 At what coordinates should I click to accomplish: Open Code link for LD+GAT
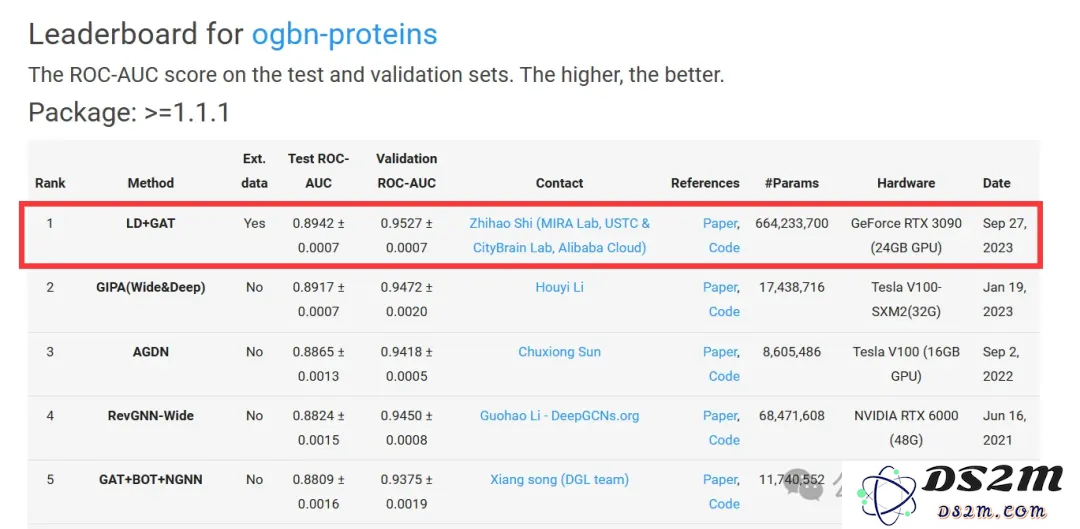point(724,247)
